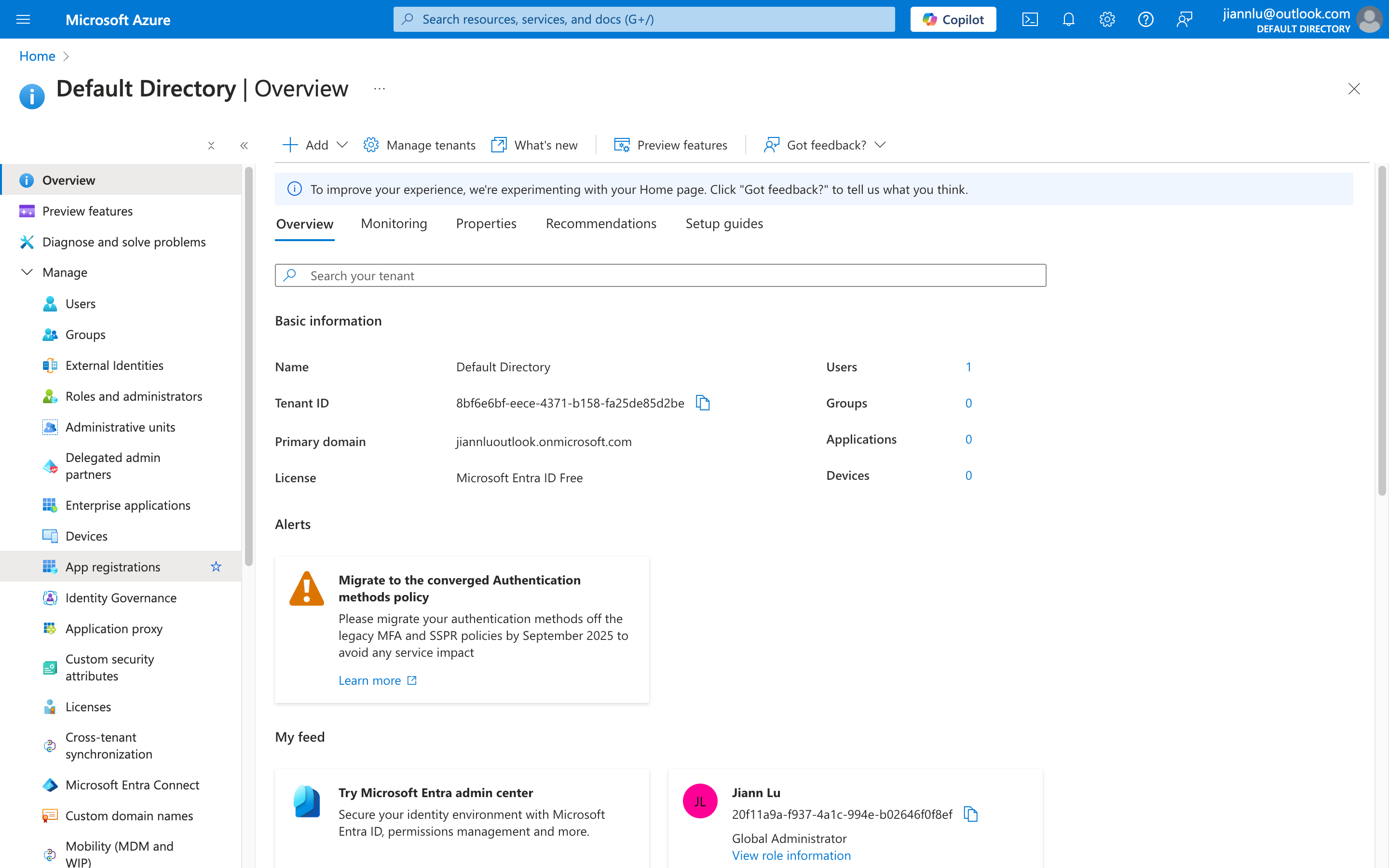Switch to the Monitoring tab
Image resolution: width=1389 pixels, height=868 pixels.
pos(394,223)
